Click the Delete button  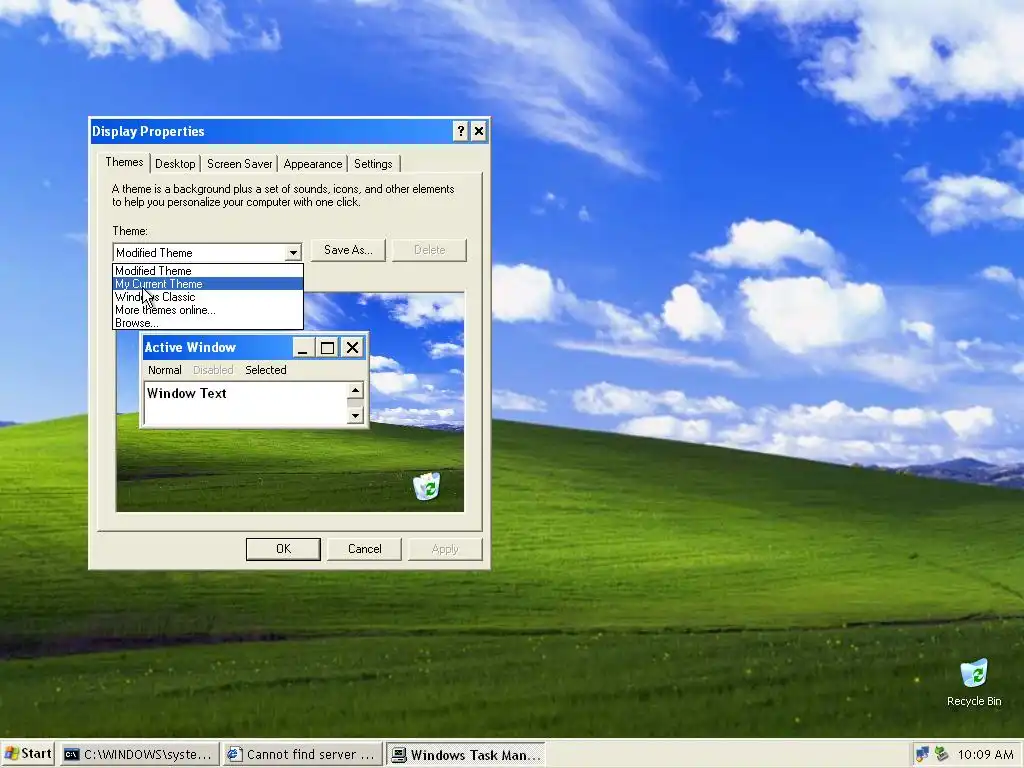(x=429, y=250)
